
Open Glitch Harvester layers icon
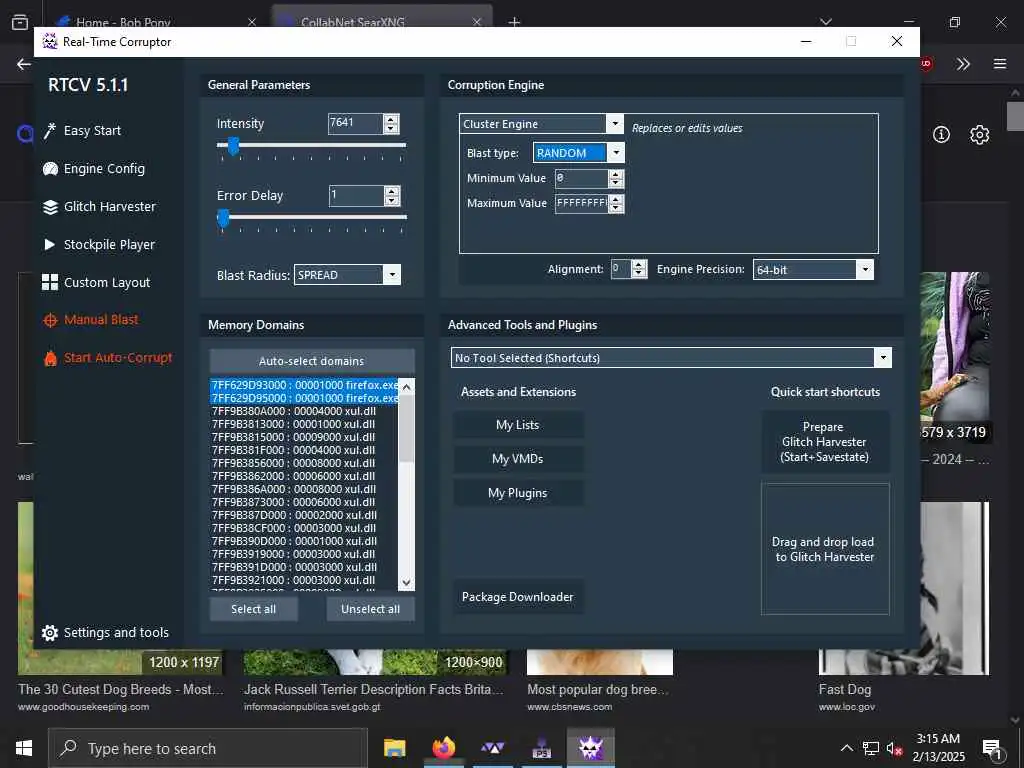(50, 206)
